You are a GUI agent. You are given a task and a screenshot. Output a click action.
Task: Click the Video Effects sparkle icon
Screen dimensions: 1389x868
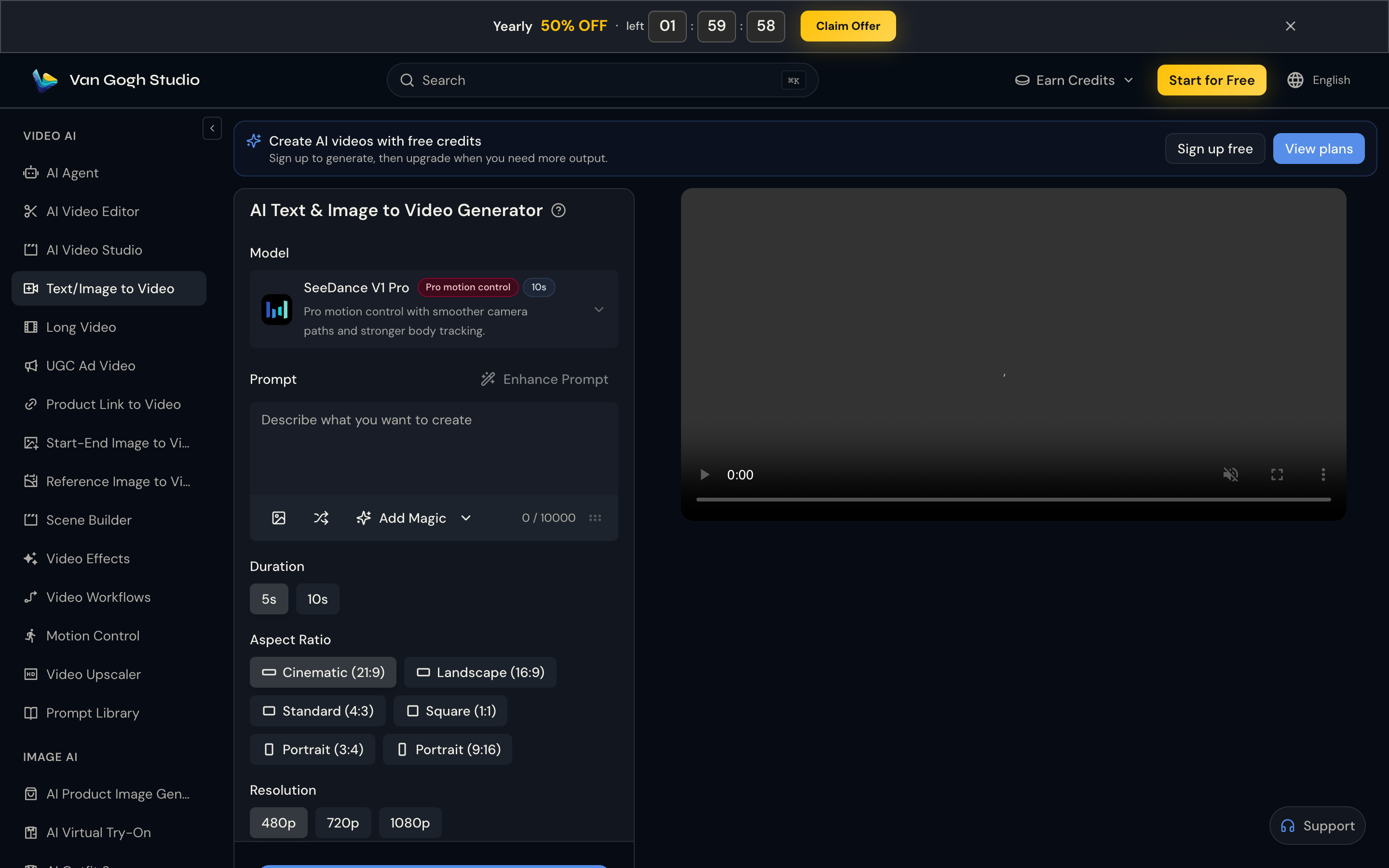(30, 558)
